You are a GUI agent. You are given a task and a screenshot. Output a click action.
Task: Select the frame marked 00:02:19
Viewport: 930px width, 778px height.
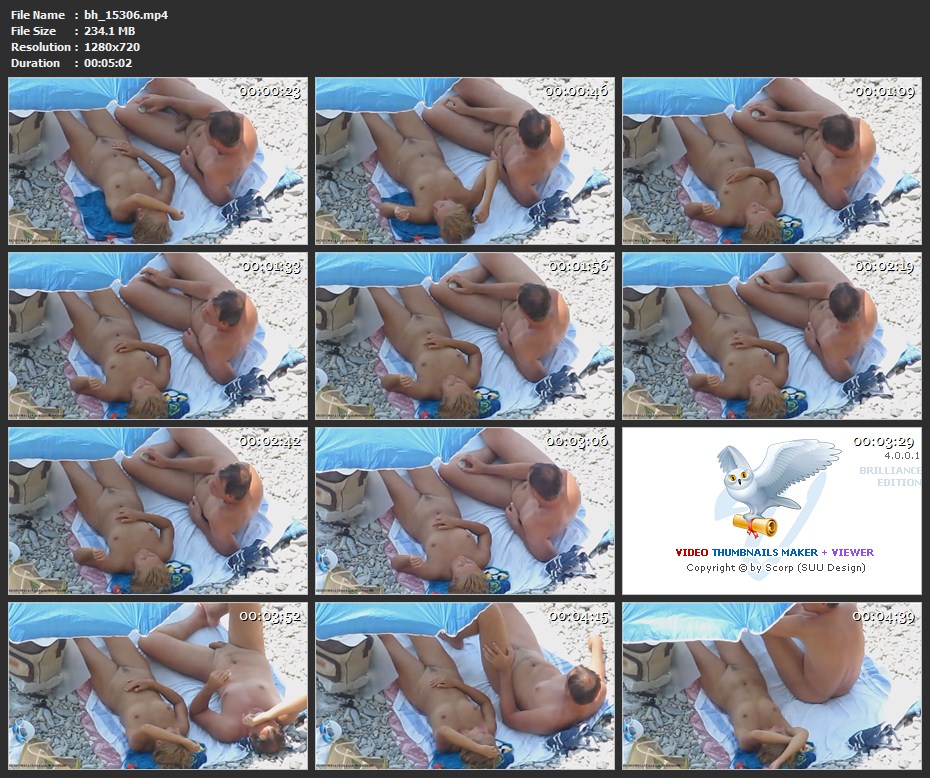pyautogui.click(x=771, y=336)
